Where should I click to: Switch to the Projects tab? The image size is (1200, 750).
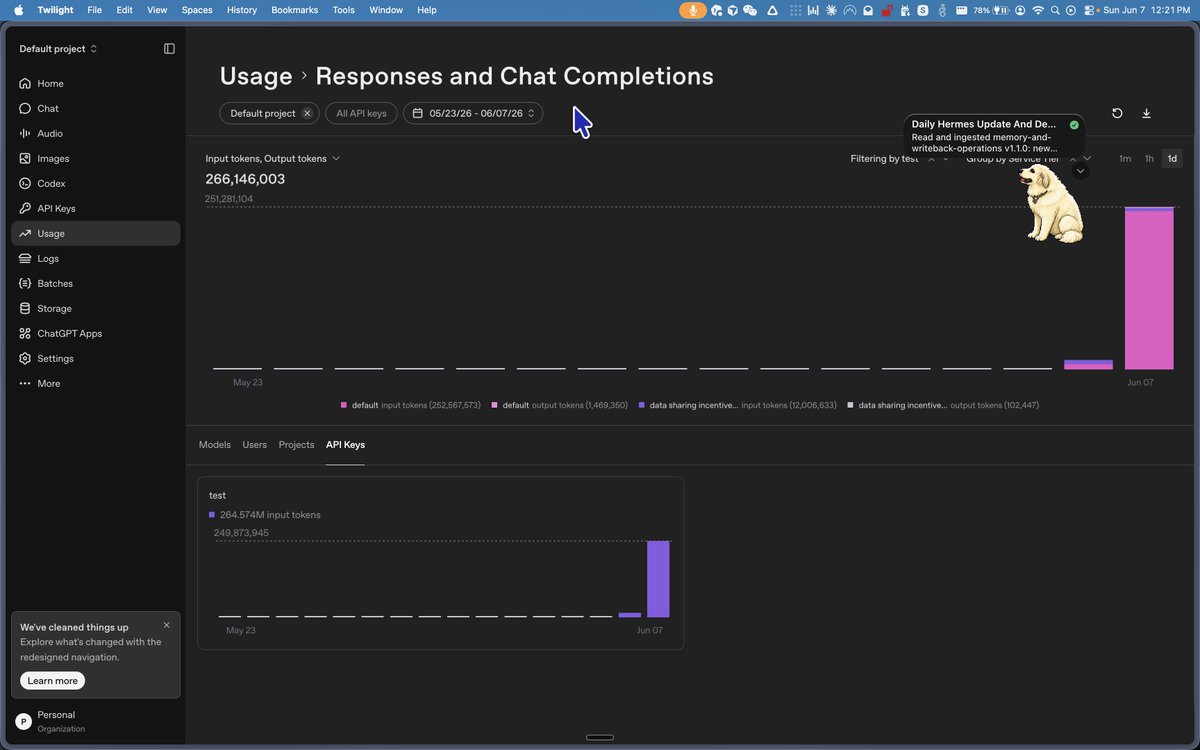coord(296,444)
